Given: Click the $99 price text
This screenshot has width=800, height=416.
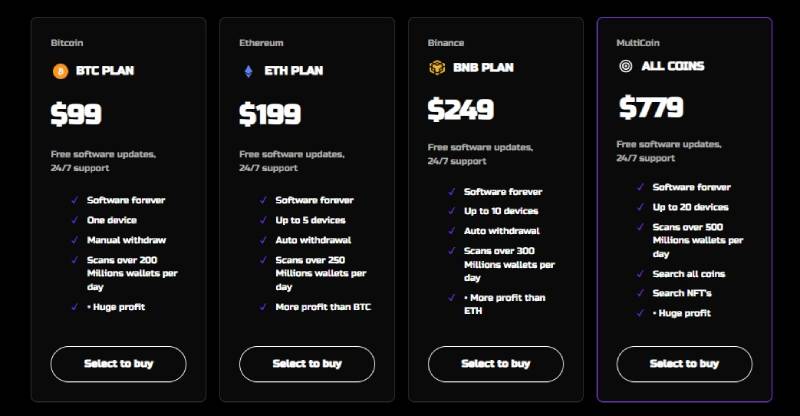Looking at the screenshot, I should 76,114.
